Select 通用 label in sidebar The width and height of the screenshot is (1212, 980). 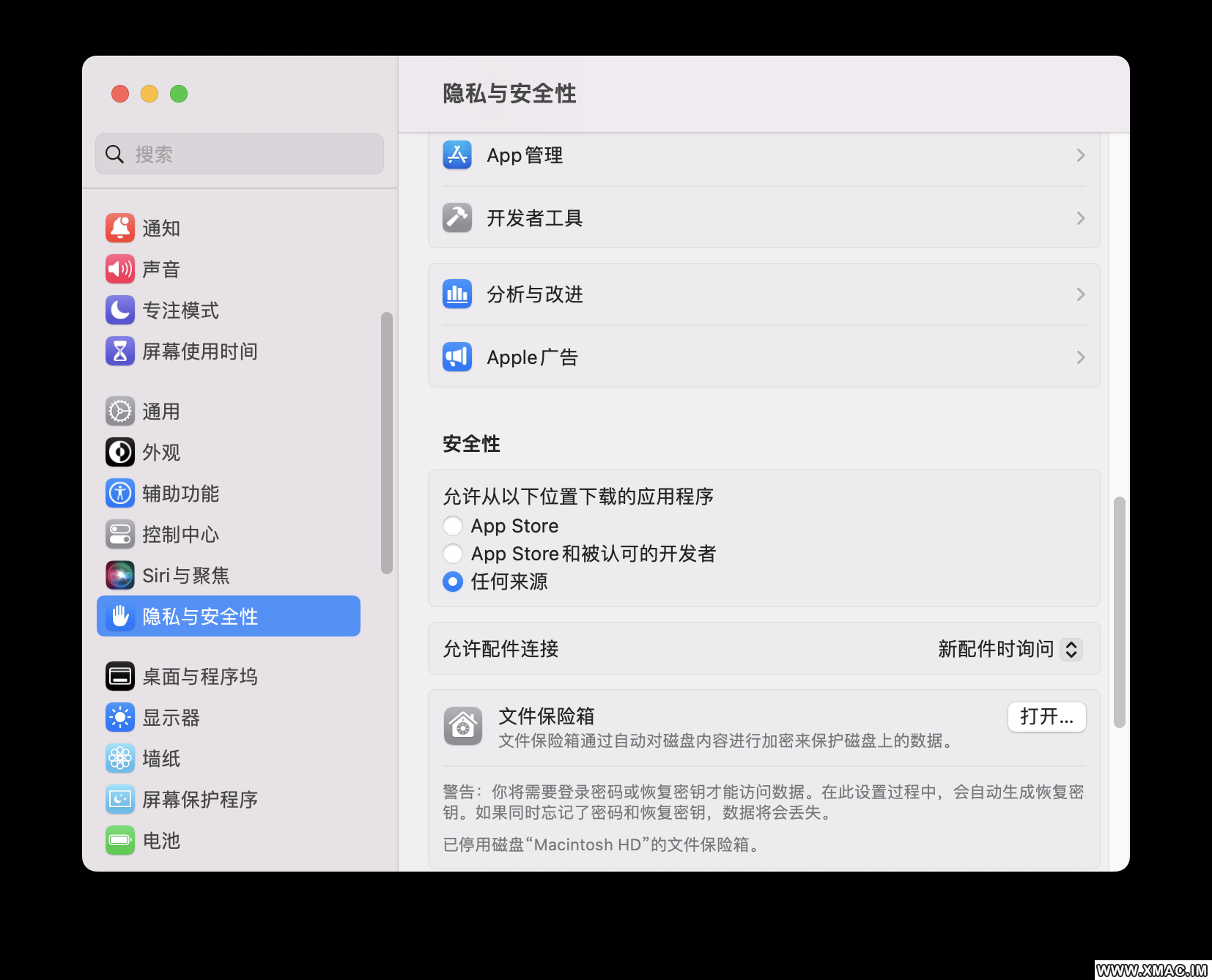tap(161, 412)
